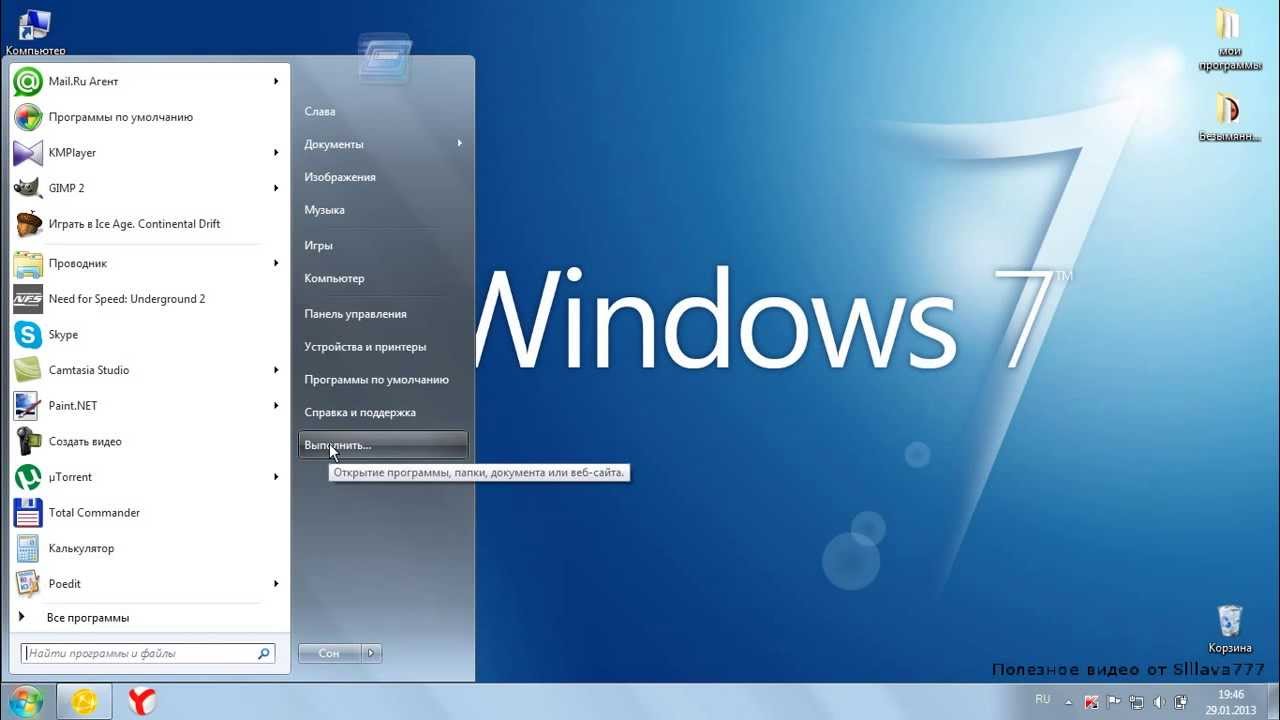Expand the GIMP 2 recent files arrow
The image size is (1280, 720).
pyautogui.click(x=276, y=188)
